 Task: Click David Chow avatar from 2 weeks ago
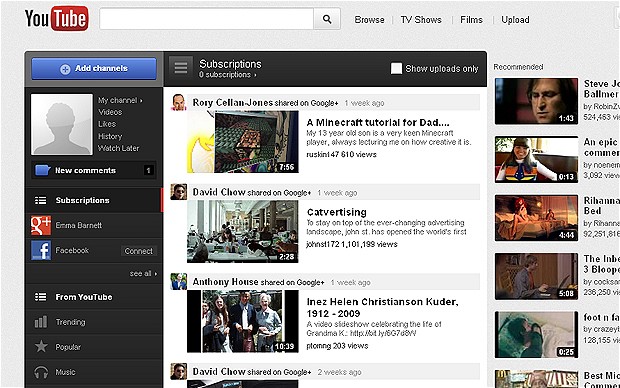(x=179, y=371)
